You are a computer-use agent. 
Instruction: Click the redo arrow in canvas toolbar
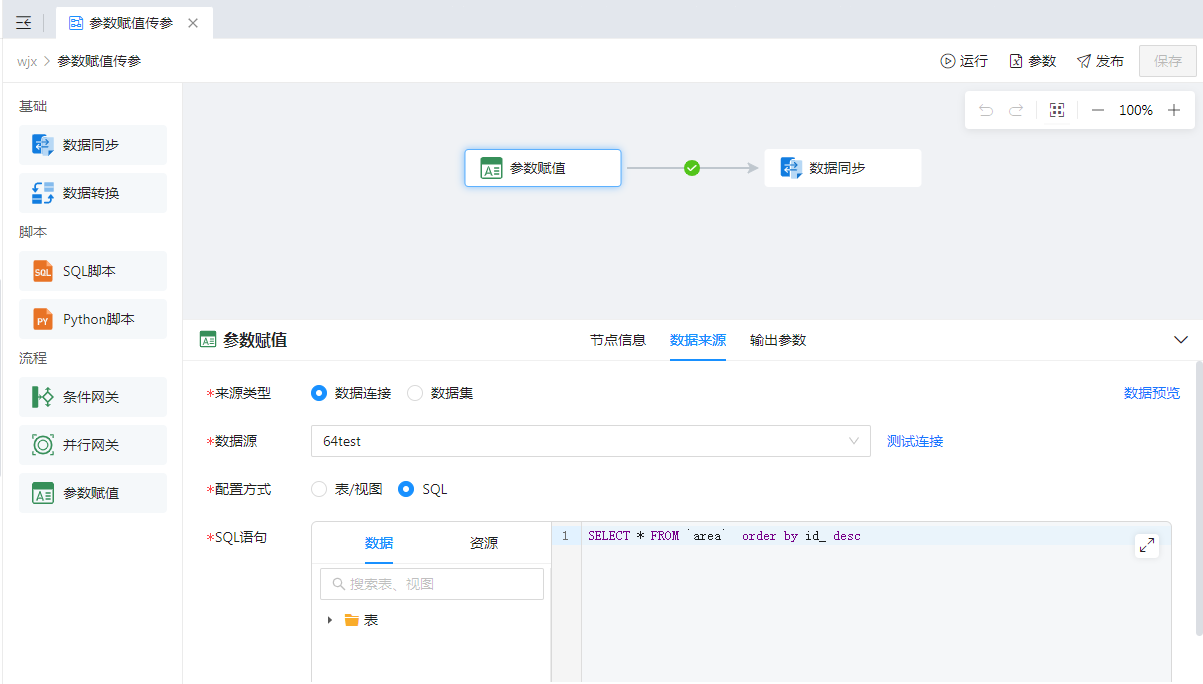coord(1016,110)
